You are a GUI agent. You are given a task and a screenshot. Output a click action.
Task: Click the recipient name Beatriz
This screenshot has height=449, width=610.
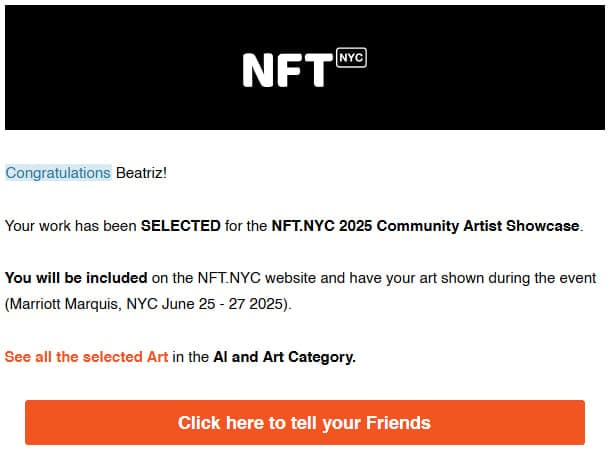pos(140,173)
